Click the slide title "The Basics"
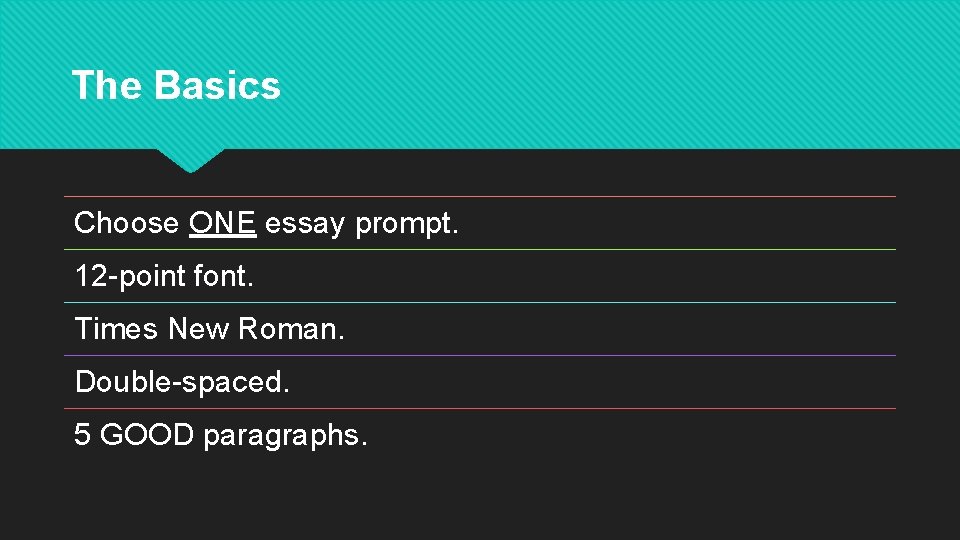Image resolution: width=960 pixels, height=540 pixels. click(x=176, y=84)
